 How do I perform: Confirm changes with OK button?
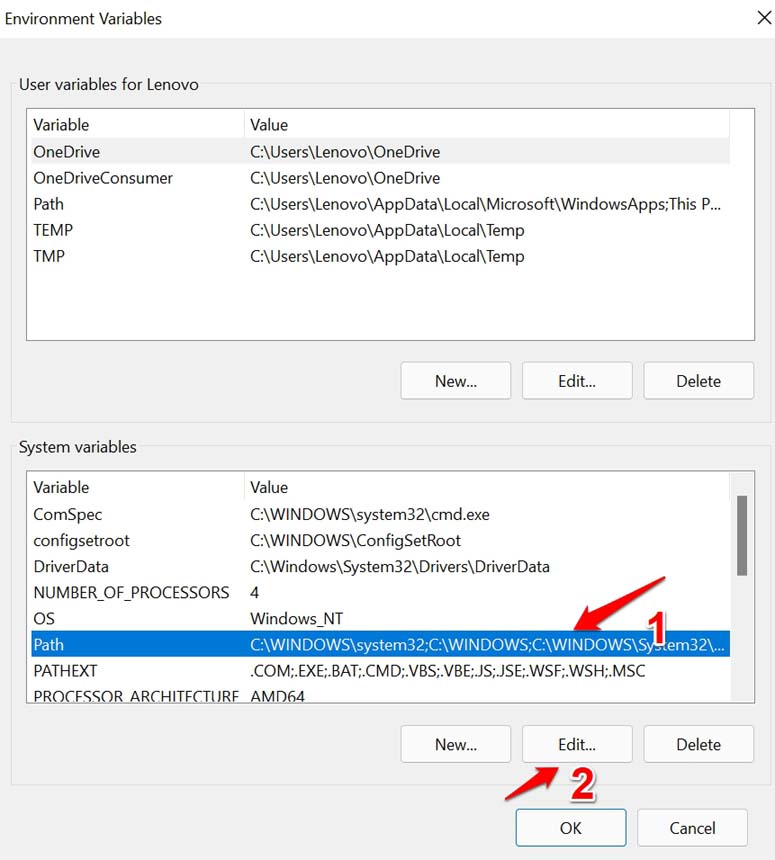click(570, 828)
